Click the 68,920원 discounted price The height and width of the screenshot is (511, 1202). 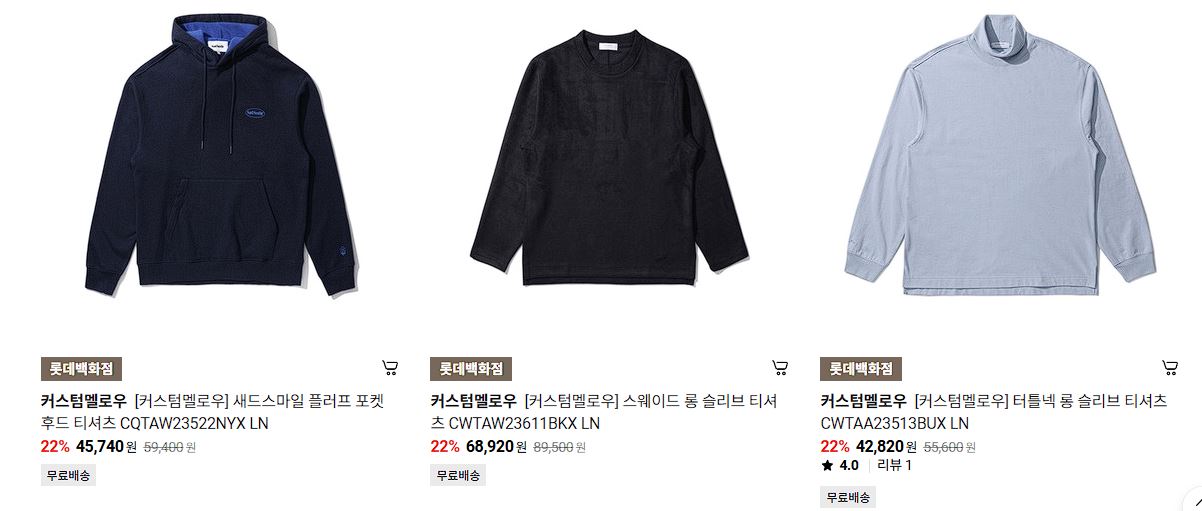[496, 446]
